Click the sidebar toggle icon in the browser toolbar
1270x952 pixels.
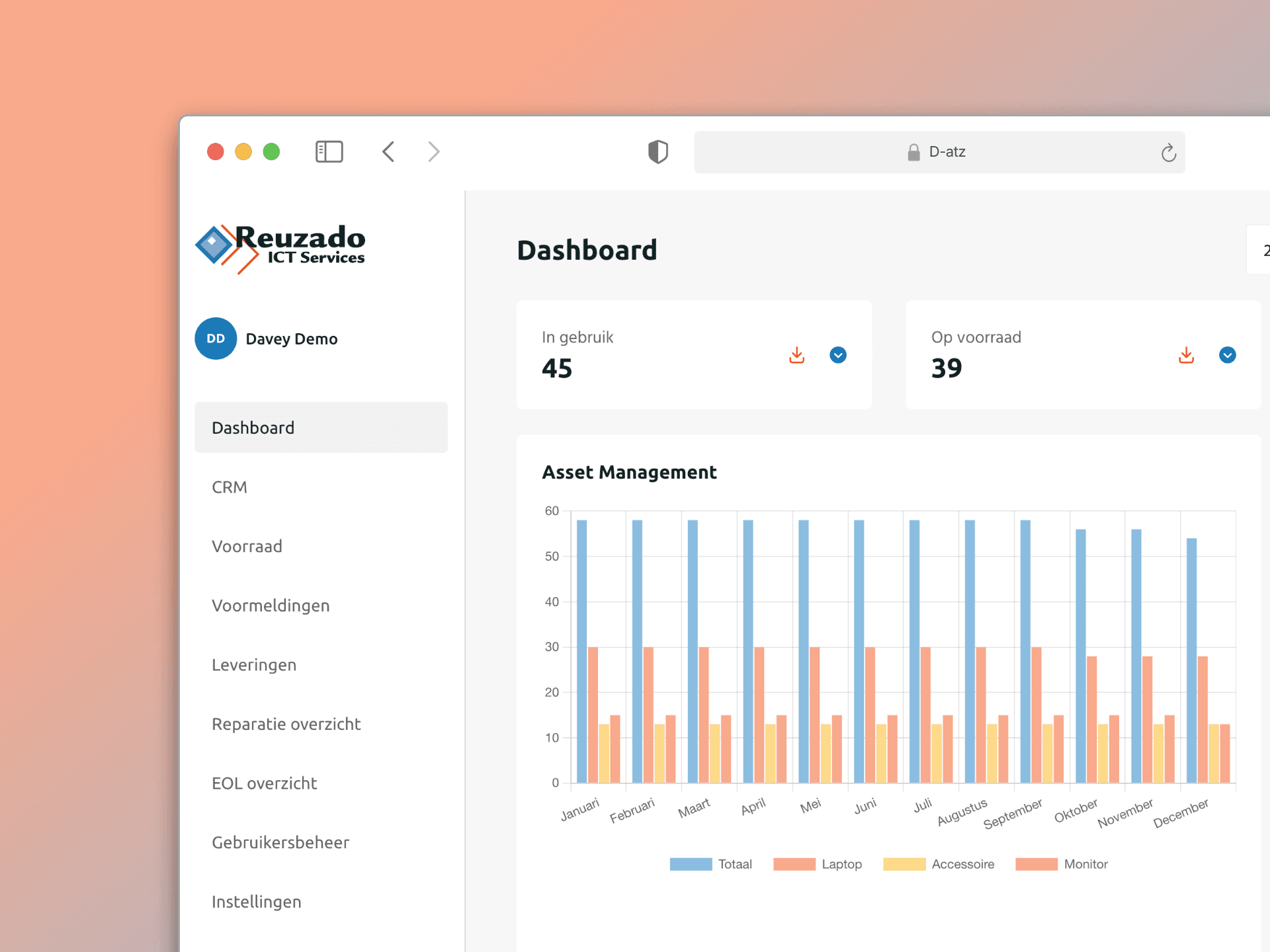[x=329, y=151]
